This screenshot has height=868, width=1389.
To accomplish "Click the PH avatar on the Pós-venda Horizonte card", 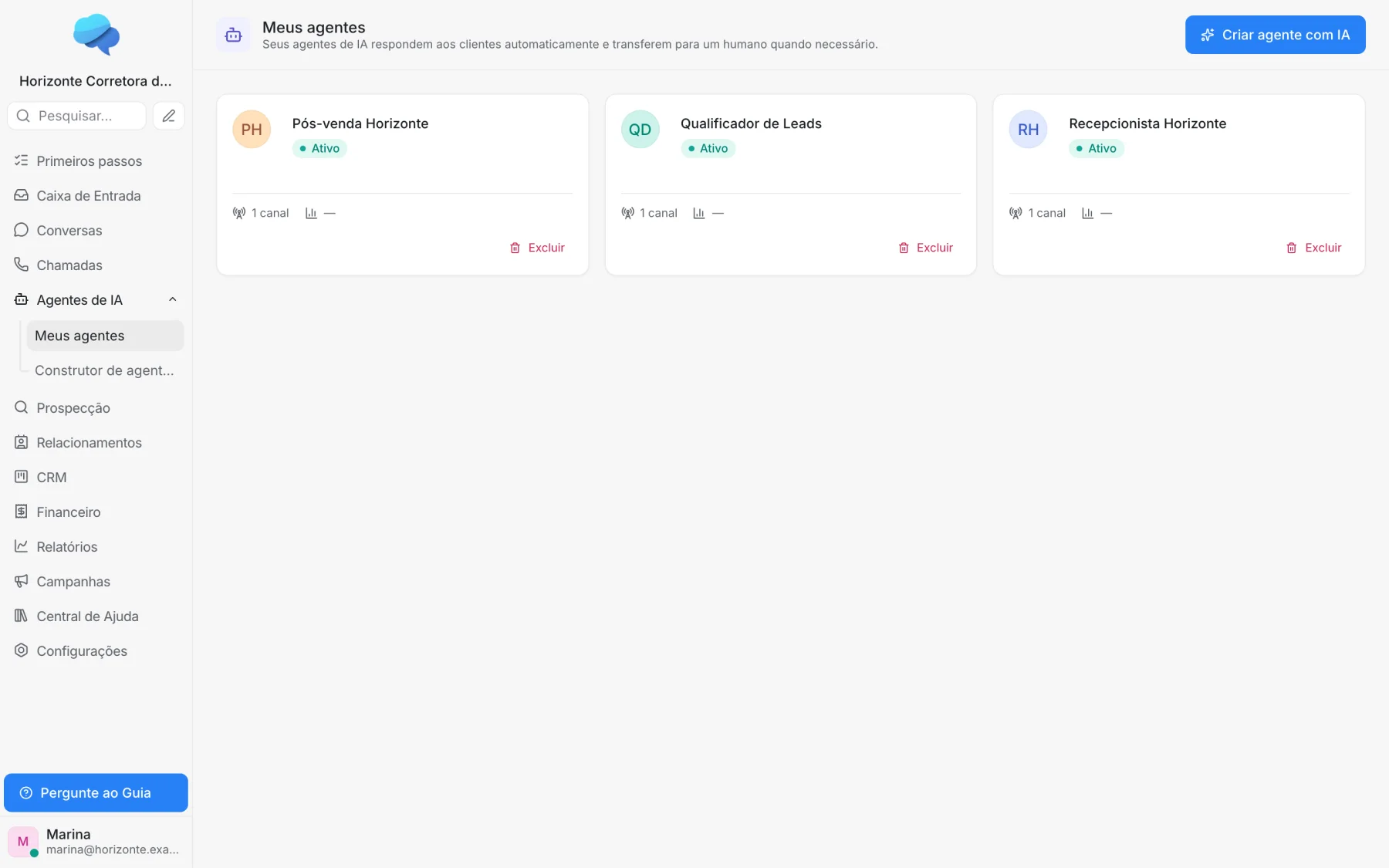I will pos(252,130).
